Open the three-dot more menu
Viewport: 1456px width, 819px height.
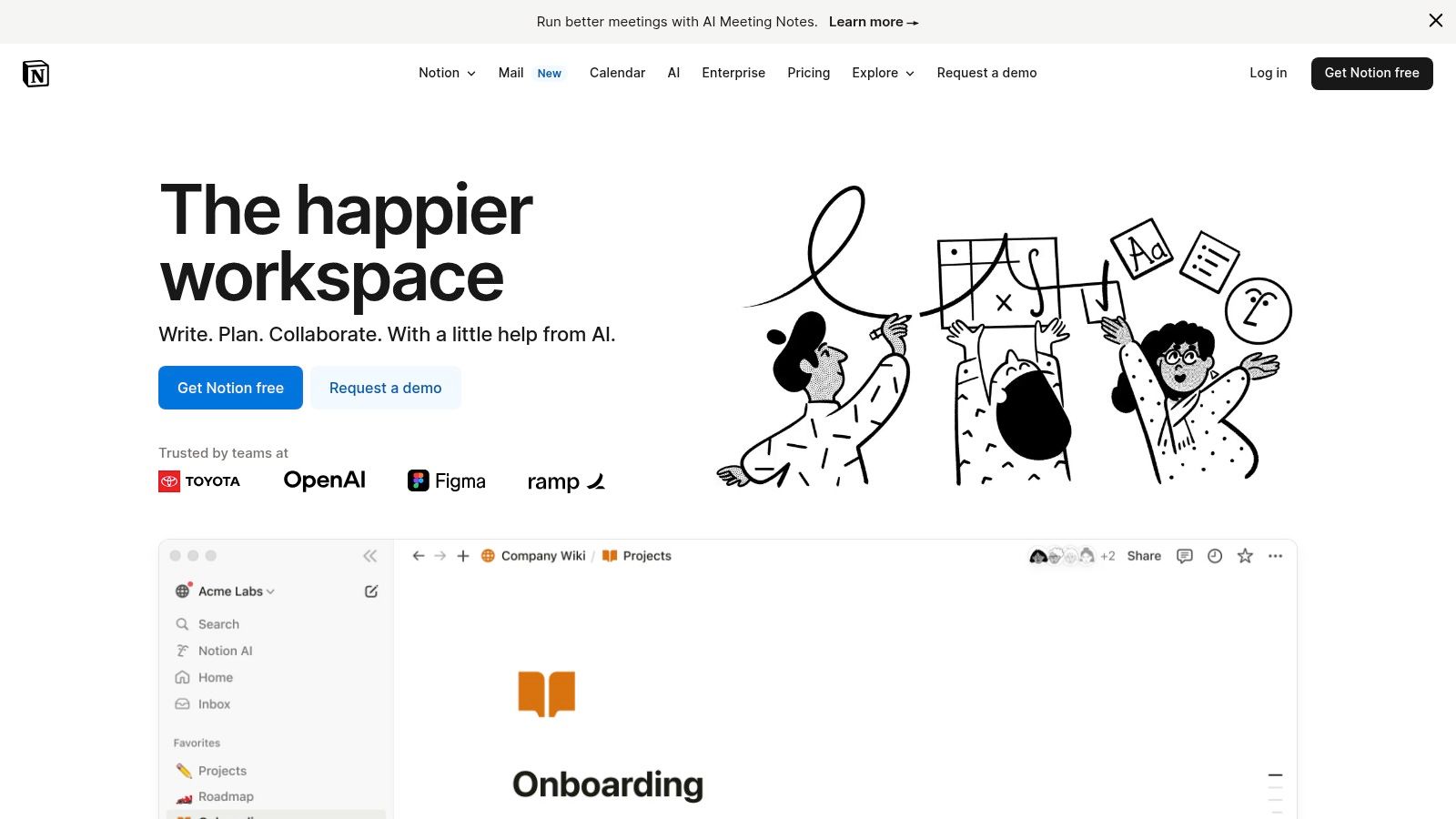[1275, 556]
